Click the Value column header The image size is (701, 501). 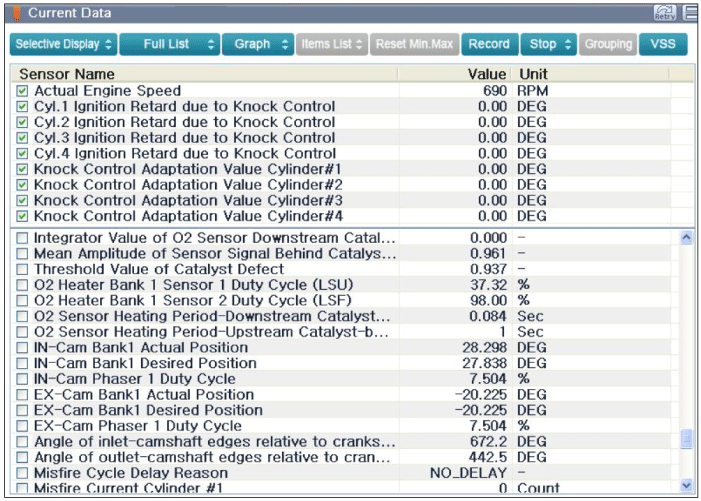point(453,74)
